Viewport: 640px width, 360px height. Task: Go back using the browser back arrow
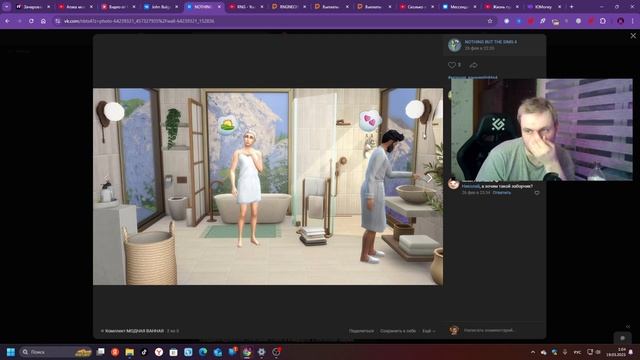7,21
